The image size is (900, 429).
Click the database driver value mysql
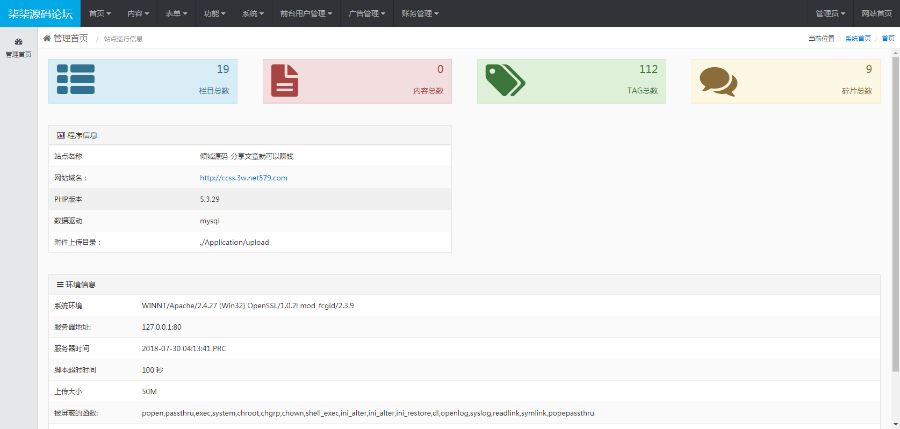point(210,221)
